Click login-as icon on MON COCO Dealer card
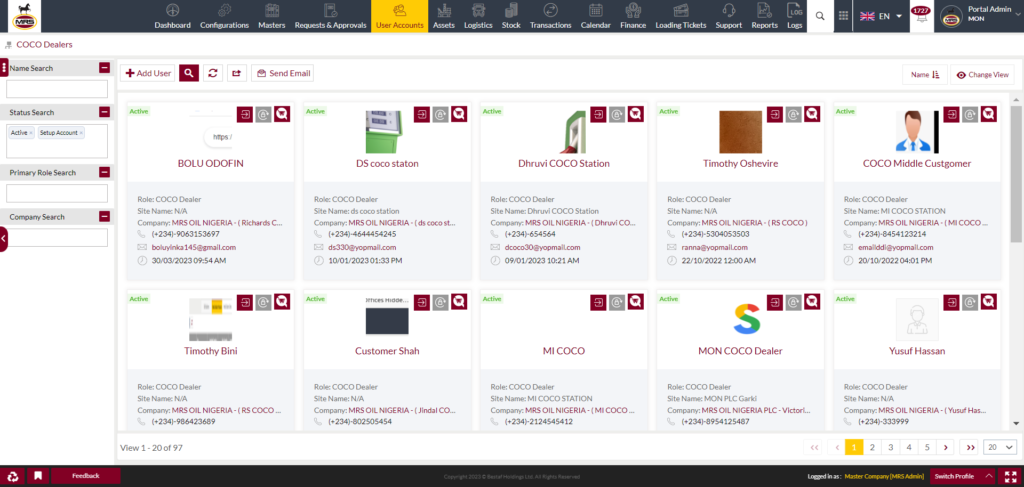Image resolution: width=1024 pixels, height=487 pixels. click(x=775, y=302)
